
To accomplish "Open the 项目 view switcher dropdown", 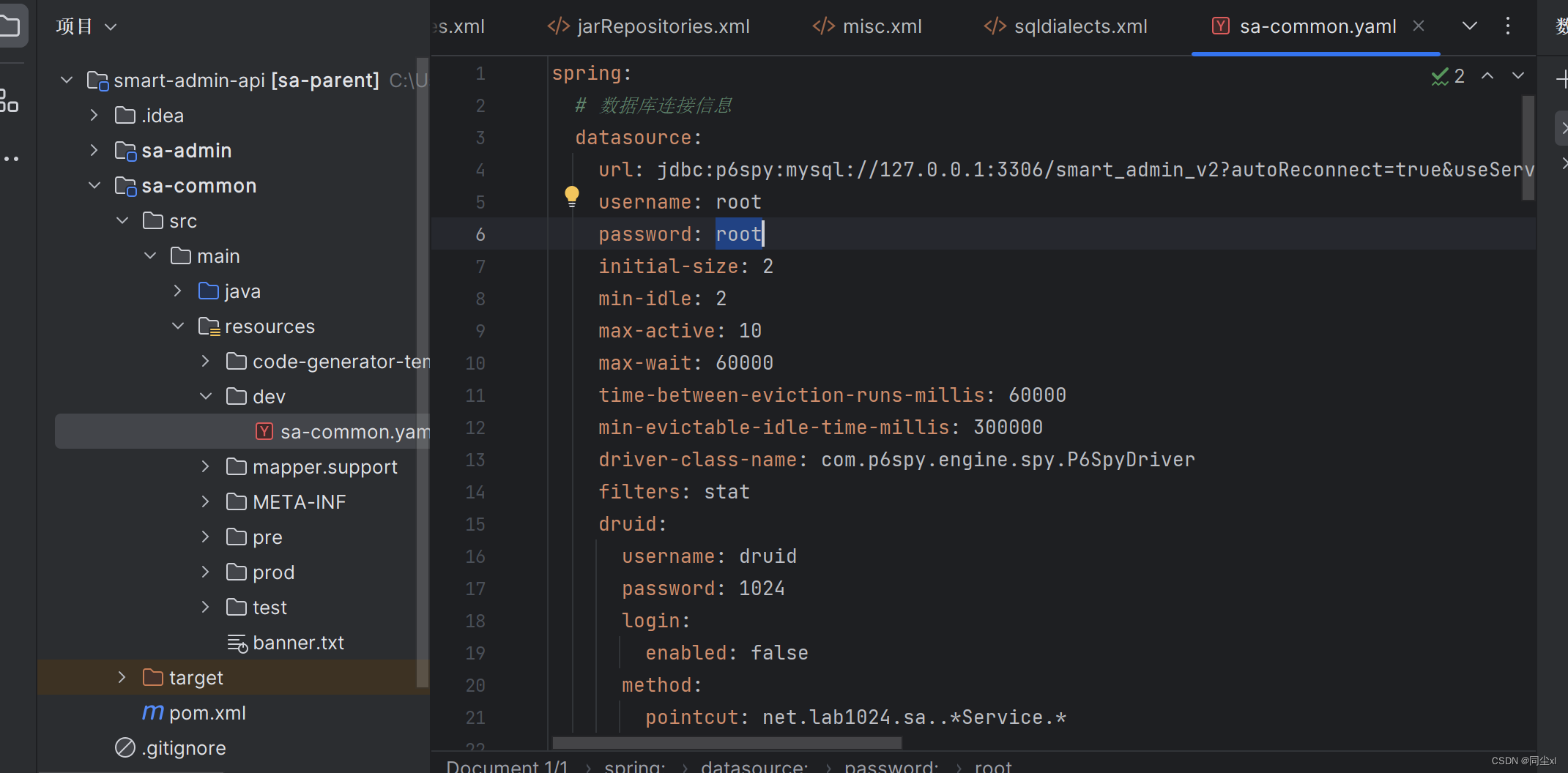I will (x=111, y=26).
